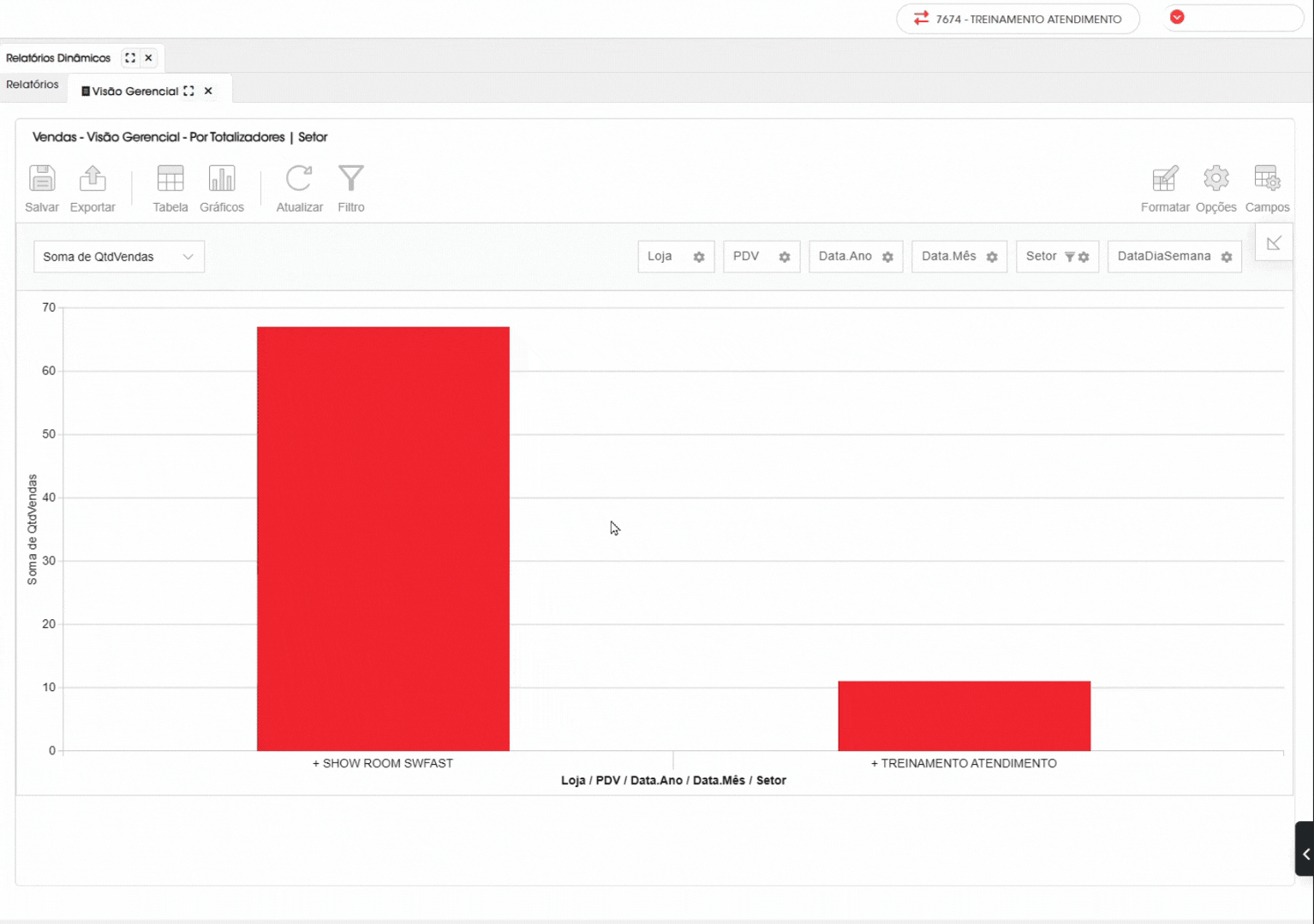The width and height of the screenshot is (1314, 924).
Task: Click the TREINAMENTO ATENDIMENTO red bar
Action: 964,716
